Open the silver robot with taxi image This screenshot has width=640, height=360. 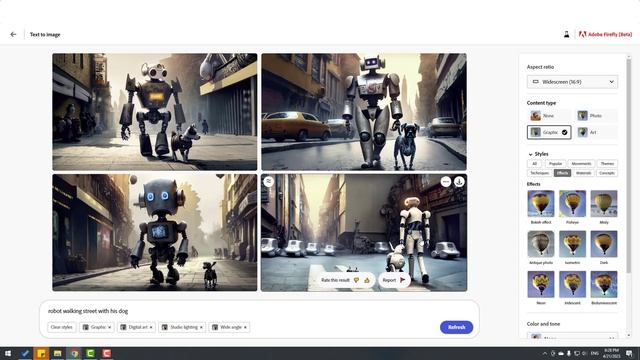click(364, 112)
